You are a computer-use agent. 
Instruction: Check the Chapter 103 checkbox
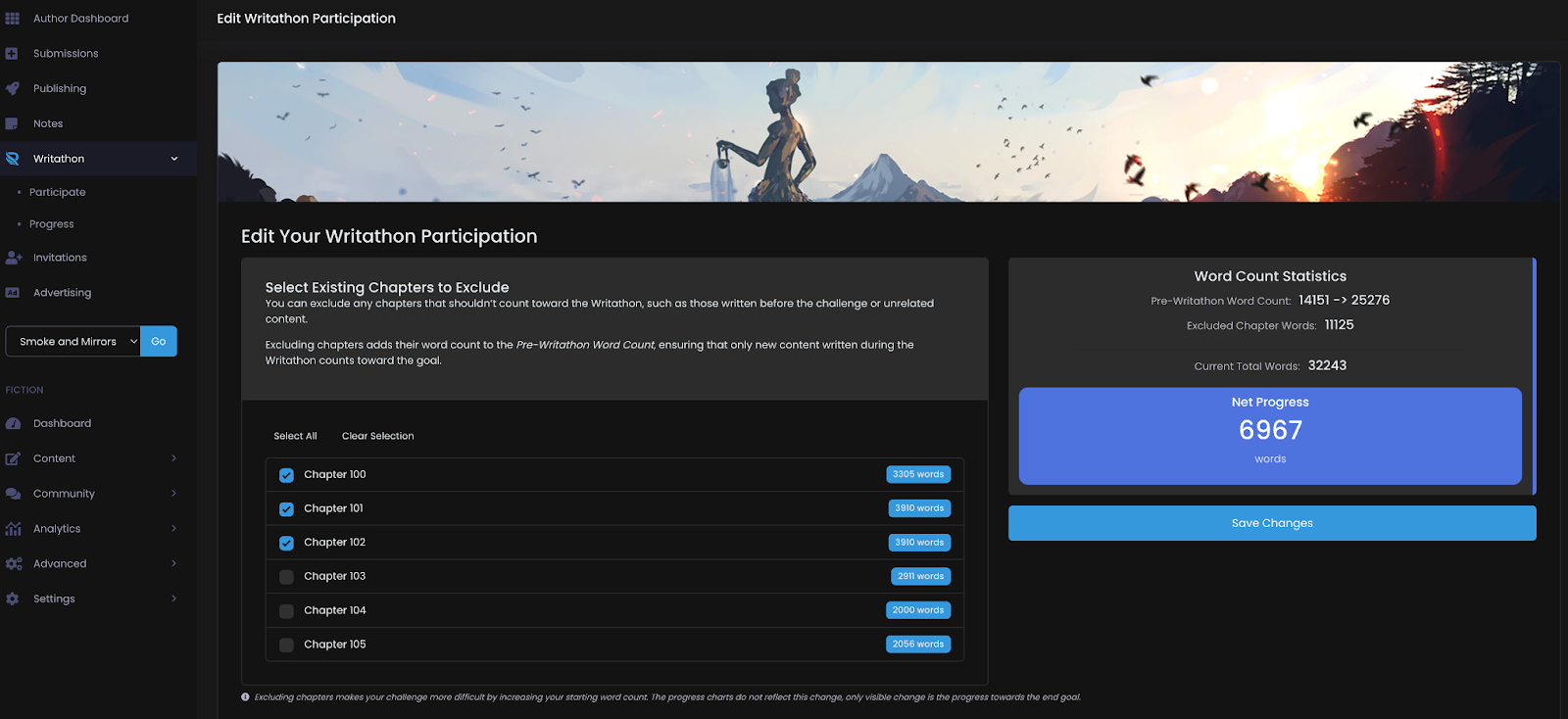[x=286, y=577]
